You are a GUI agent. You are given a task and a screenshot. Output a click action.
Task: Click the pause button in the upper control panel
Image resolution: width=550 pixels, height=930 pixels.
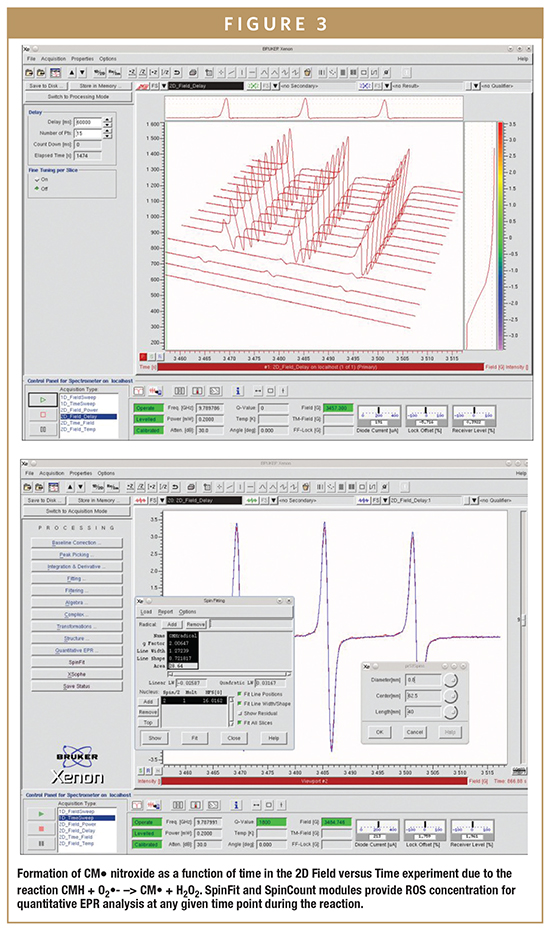tap(42, 429)
